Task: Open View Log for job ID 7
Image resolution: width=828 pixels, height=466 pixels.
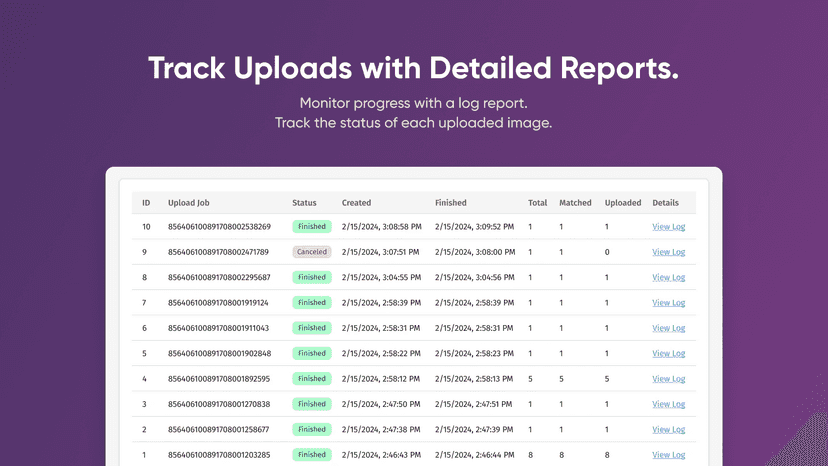Action: 669,303
